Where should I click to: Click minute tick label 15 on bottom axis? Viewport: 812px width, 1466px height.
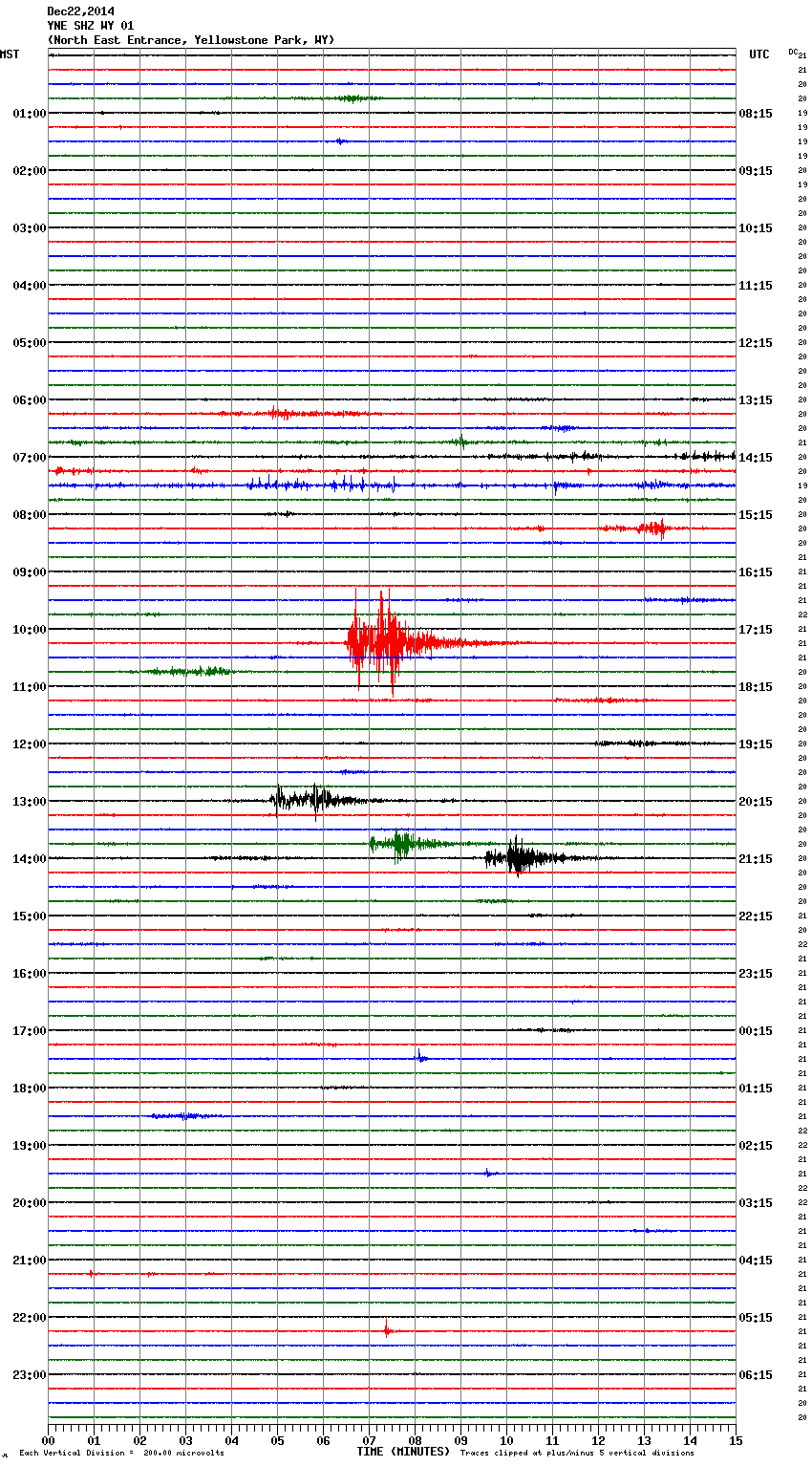(x=736, y=1440)
